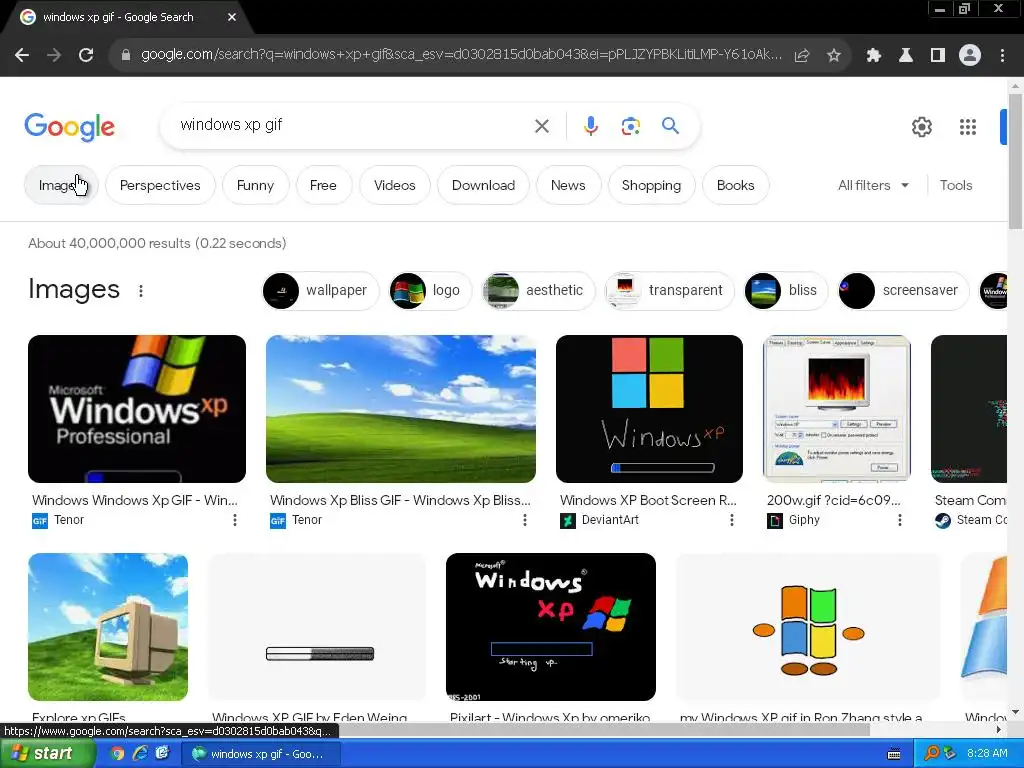This screenshot has height=768, width=1024.
Task: Open options for the DeviantArt result
Action: (731, 520)
